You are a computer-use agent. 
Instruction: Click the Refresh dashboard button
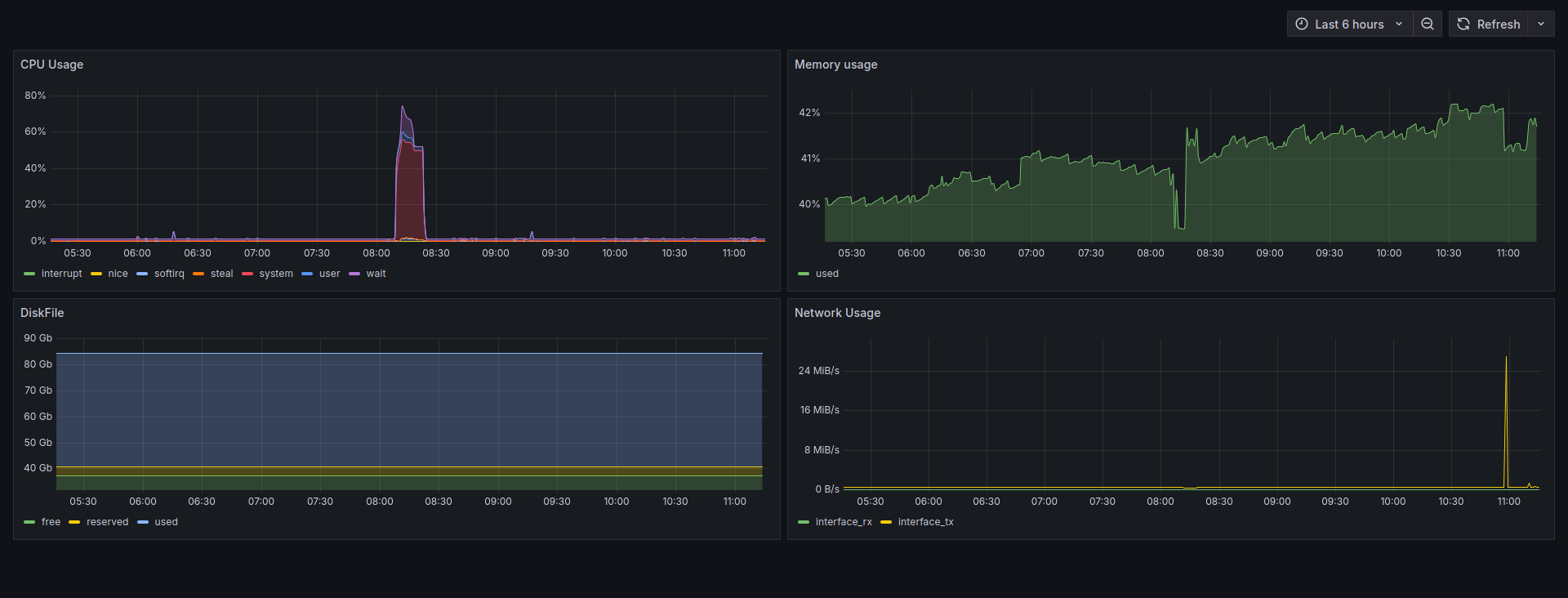[x=1489, y=25]
